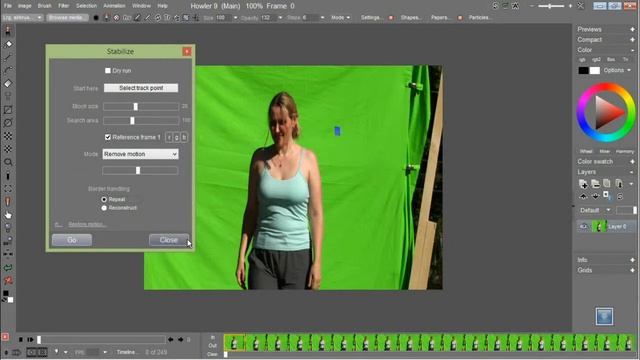Click the Particles button
The image size is (640, 360).
(x=480, y=18)
